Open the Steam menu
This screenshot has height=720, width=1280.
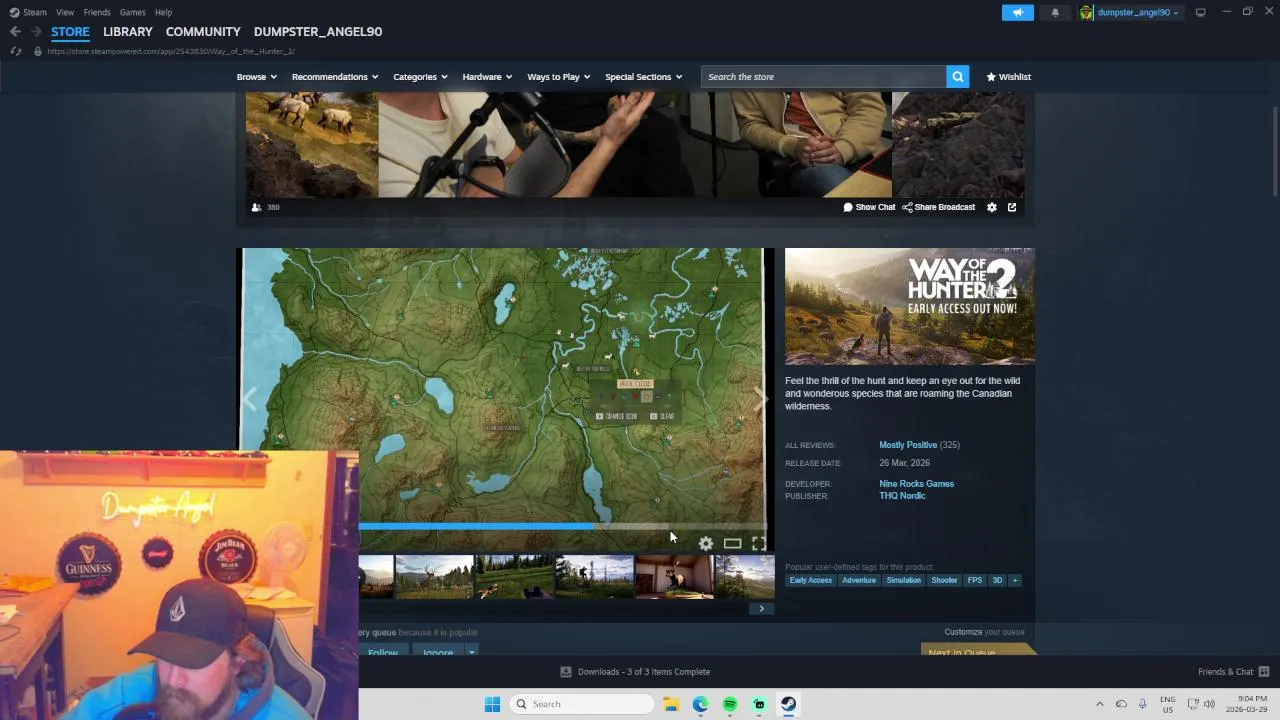click(x=35, y=12)
